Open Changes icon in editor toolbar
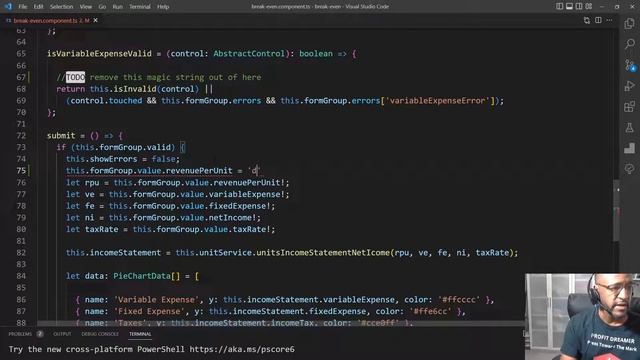 [587, 20]
